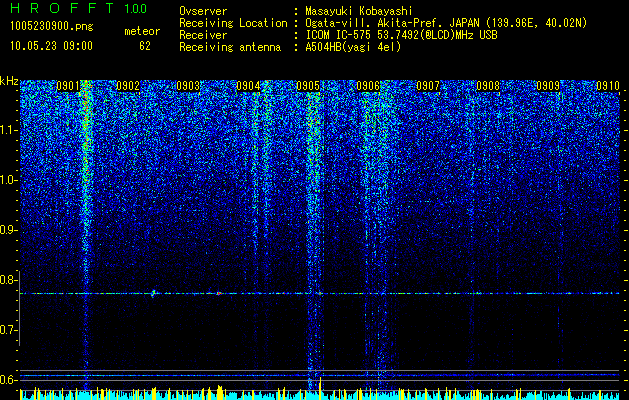Image resolution: width=629 pixels, height=400 pixels.
Task: Click the 0910 time marker
Action: [608, 86]
